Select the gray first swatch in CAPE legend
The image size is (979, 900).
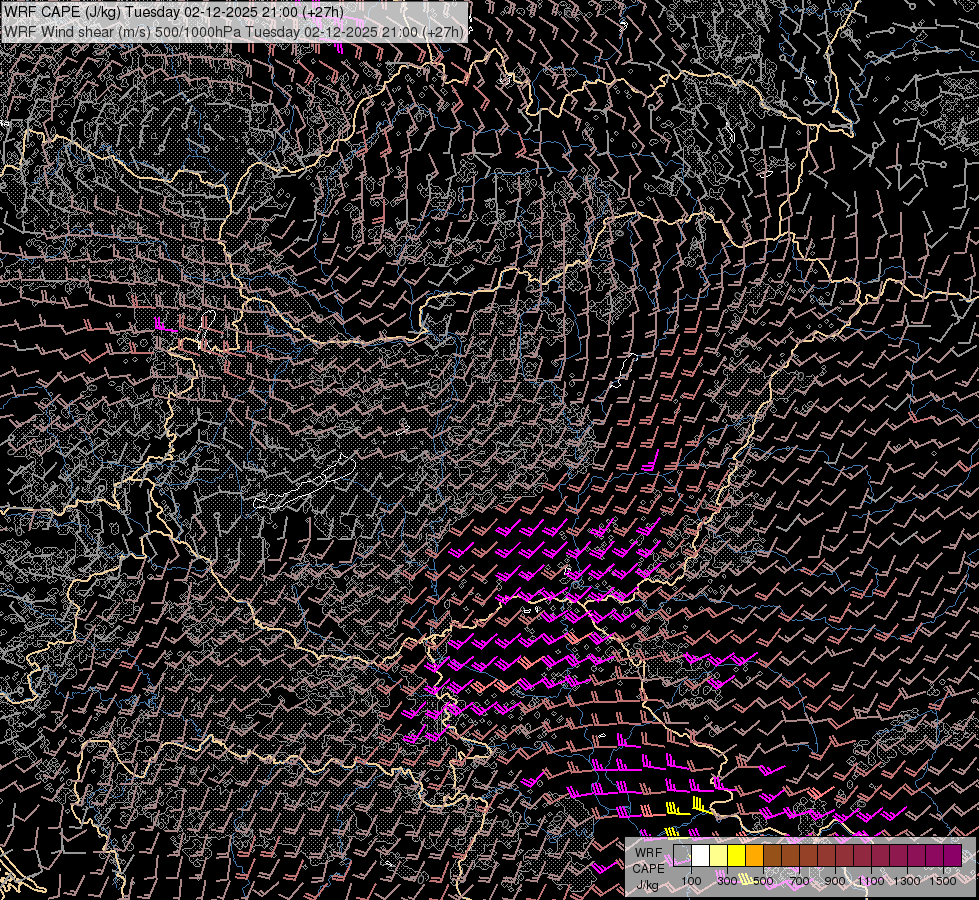coord(682,856)
